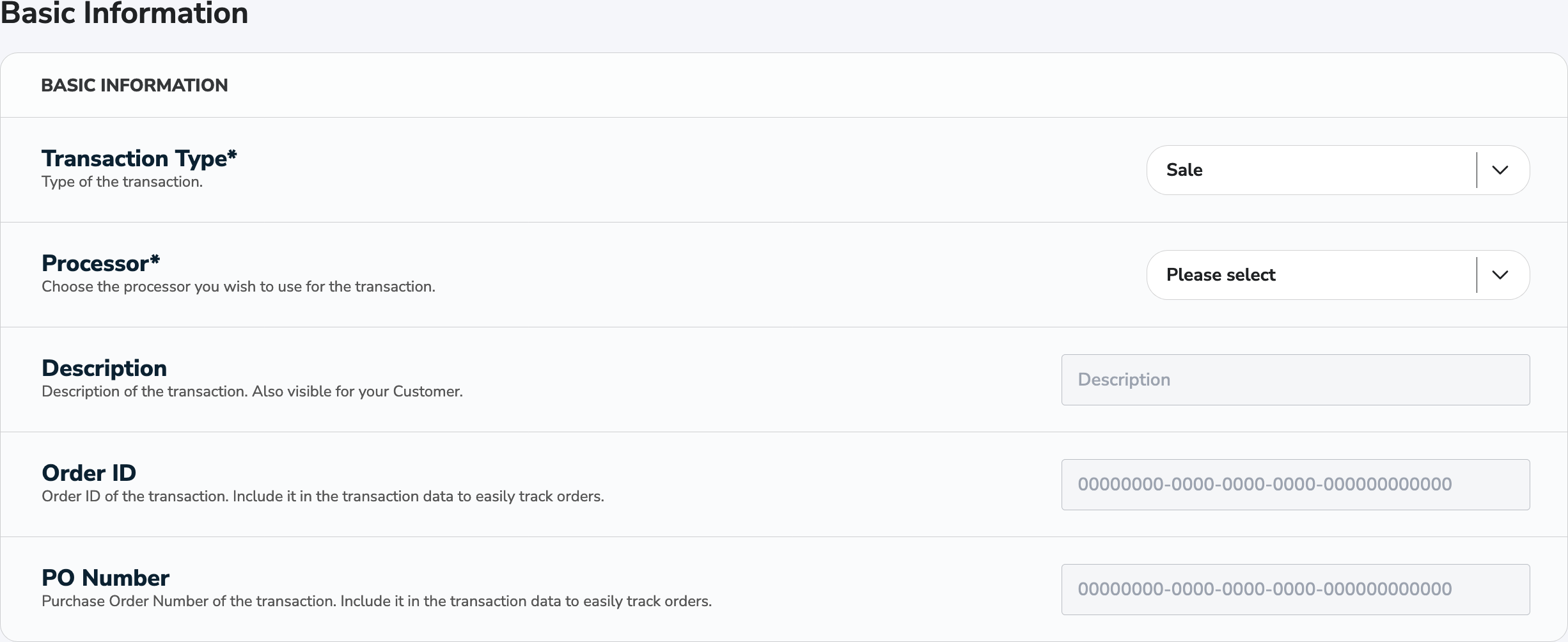Click the Order ID help description
The width and height of the screenshot is (1568, 642).
[322, 496]
